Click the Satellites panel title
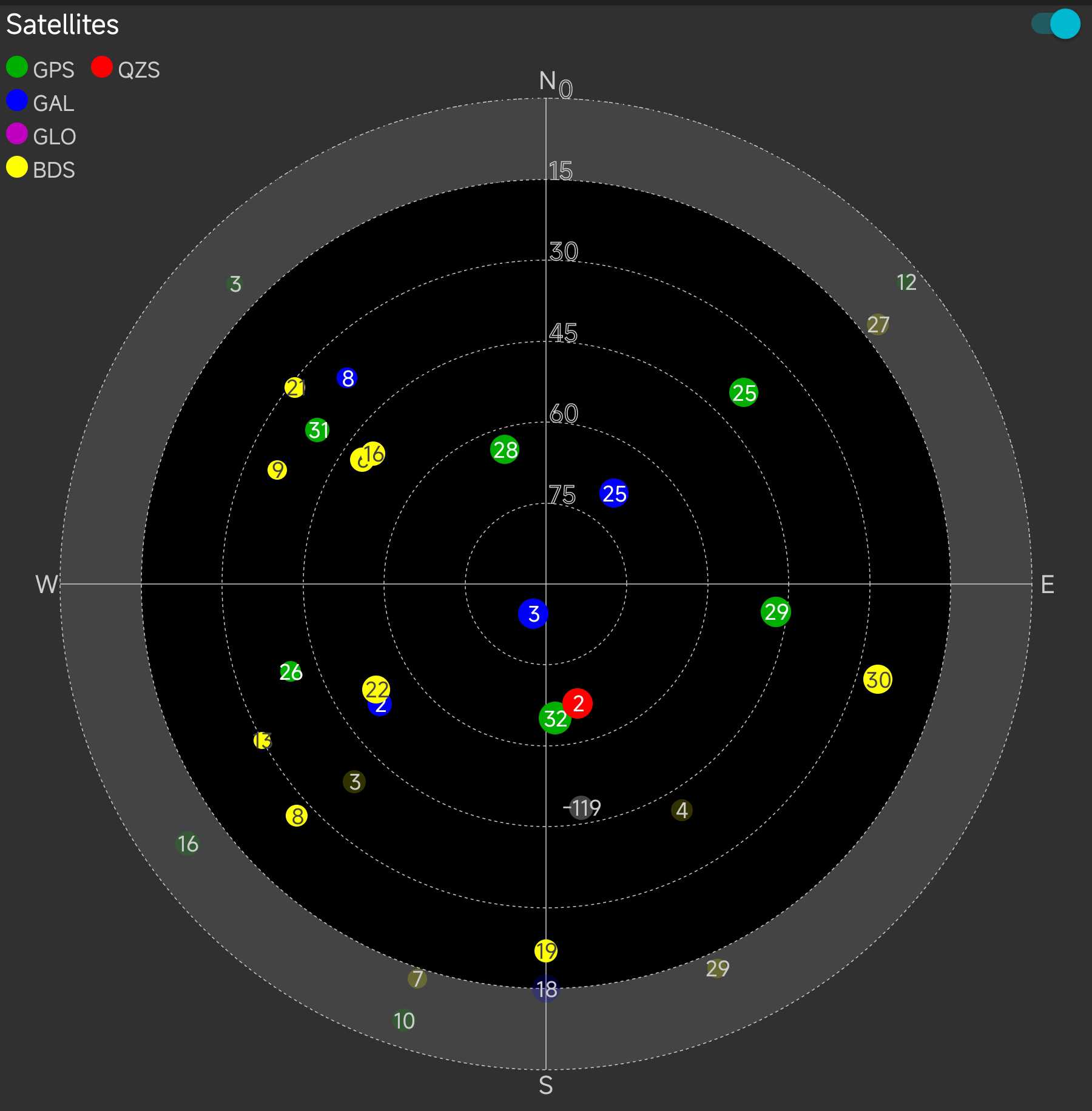1092x1111 pixels. coord(62,25)
